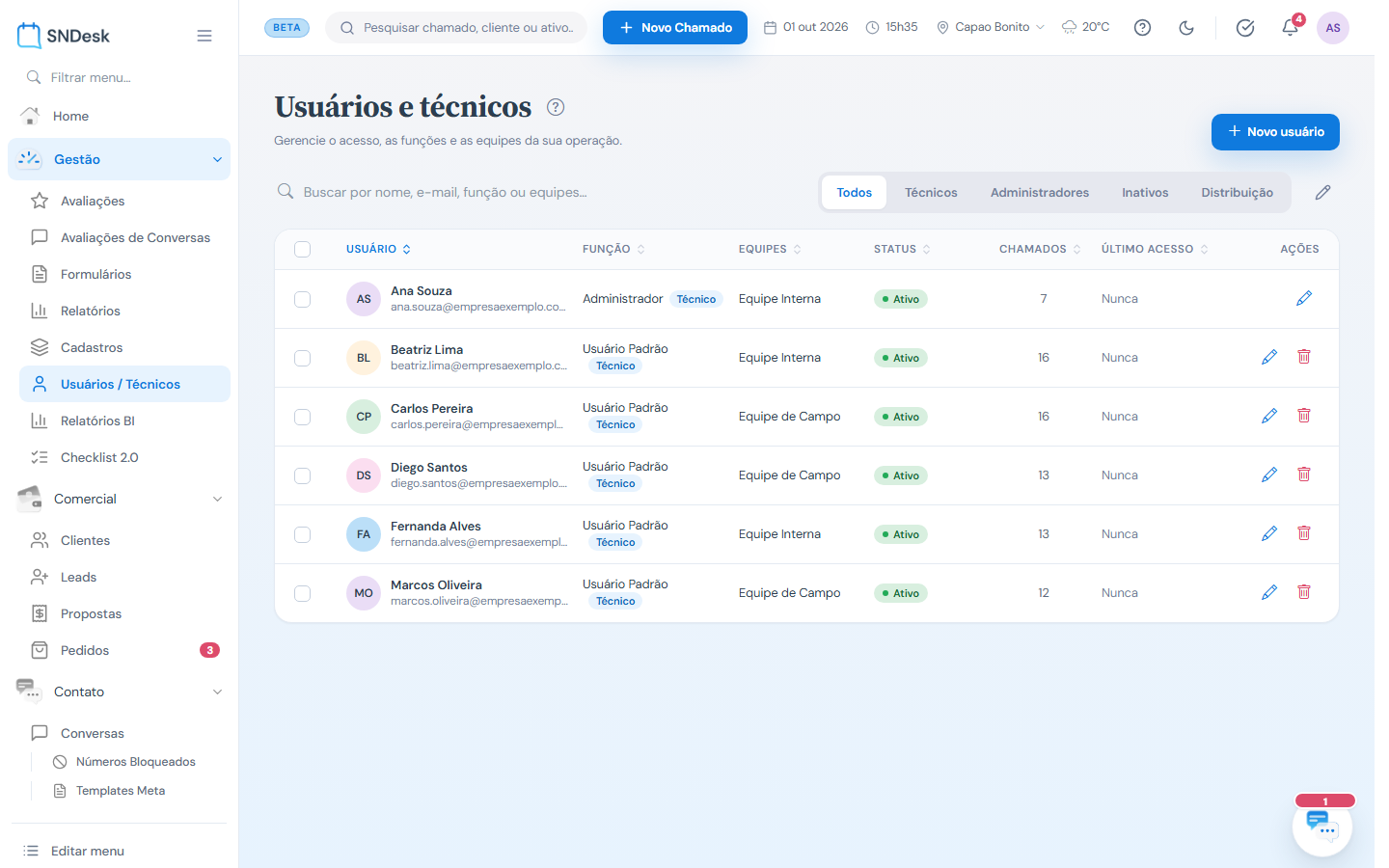1389x868 pixels.
Task: Delete user Diego Santos
Action: pos(1304,475)
